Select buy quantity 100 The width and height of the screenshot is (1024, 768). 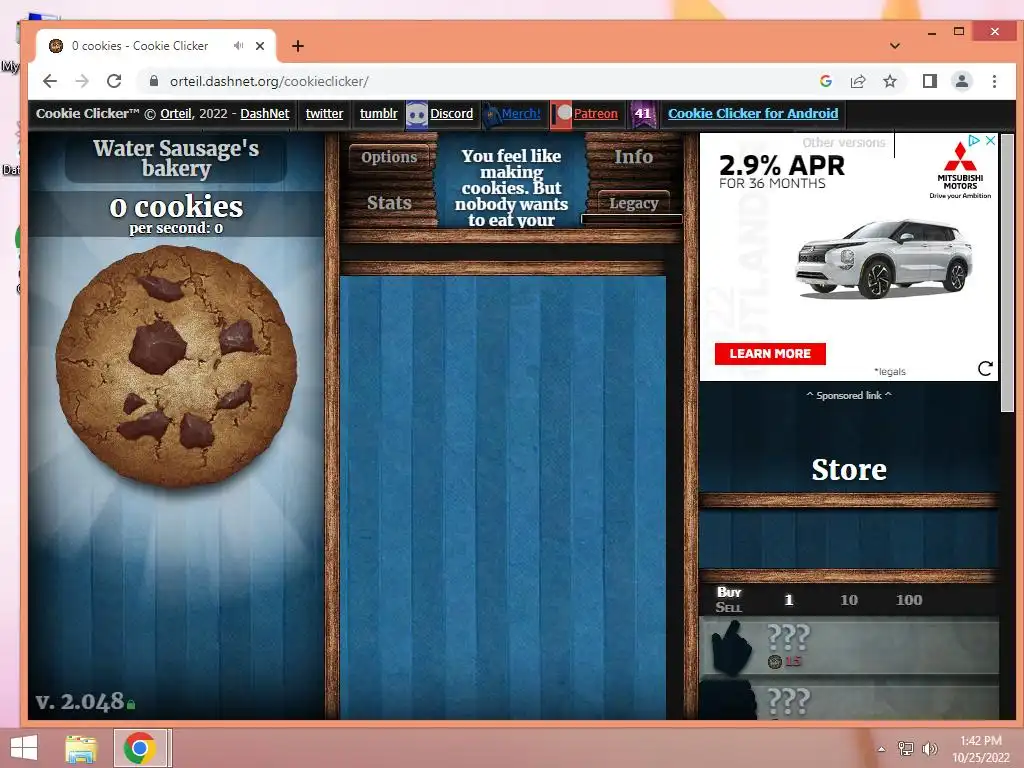click(908, 600)
